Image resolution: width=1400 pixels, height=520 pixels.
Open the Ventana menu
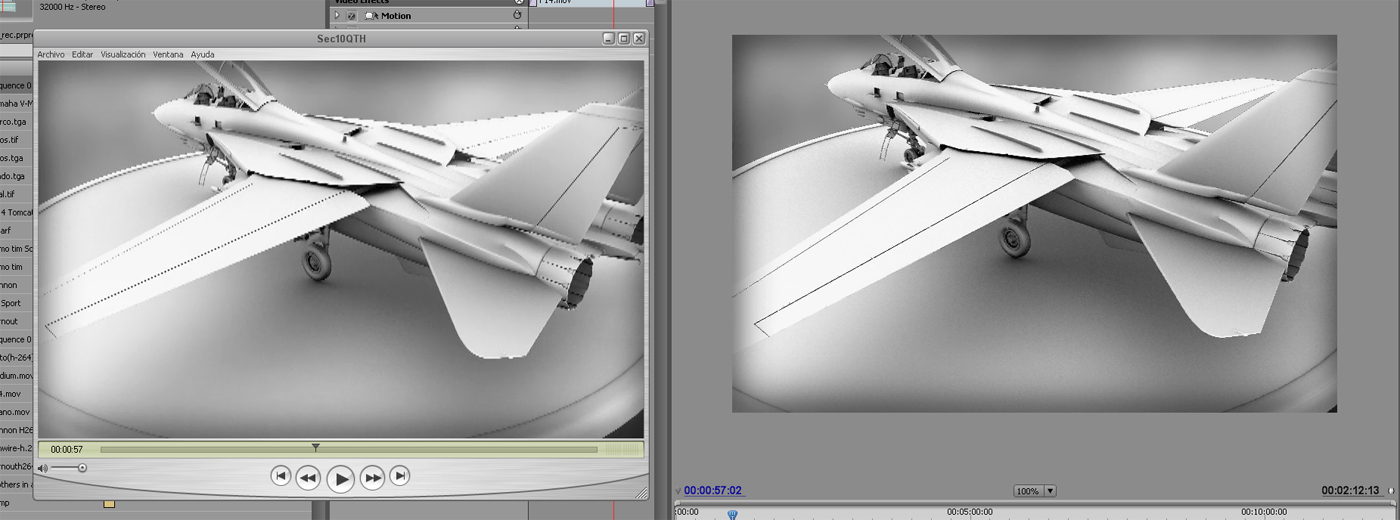click(168, 54)
